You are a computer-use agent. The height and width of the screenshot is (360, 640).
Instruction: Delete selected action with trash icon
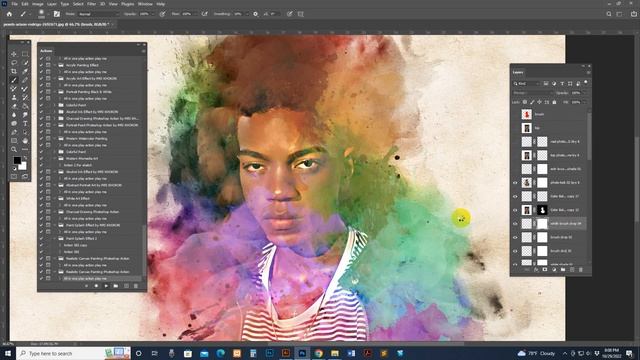click(136, 286)
